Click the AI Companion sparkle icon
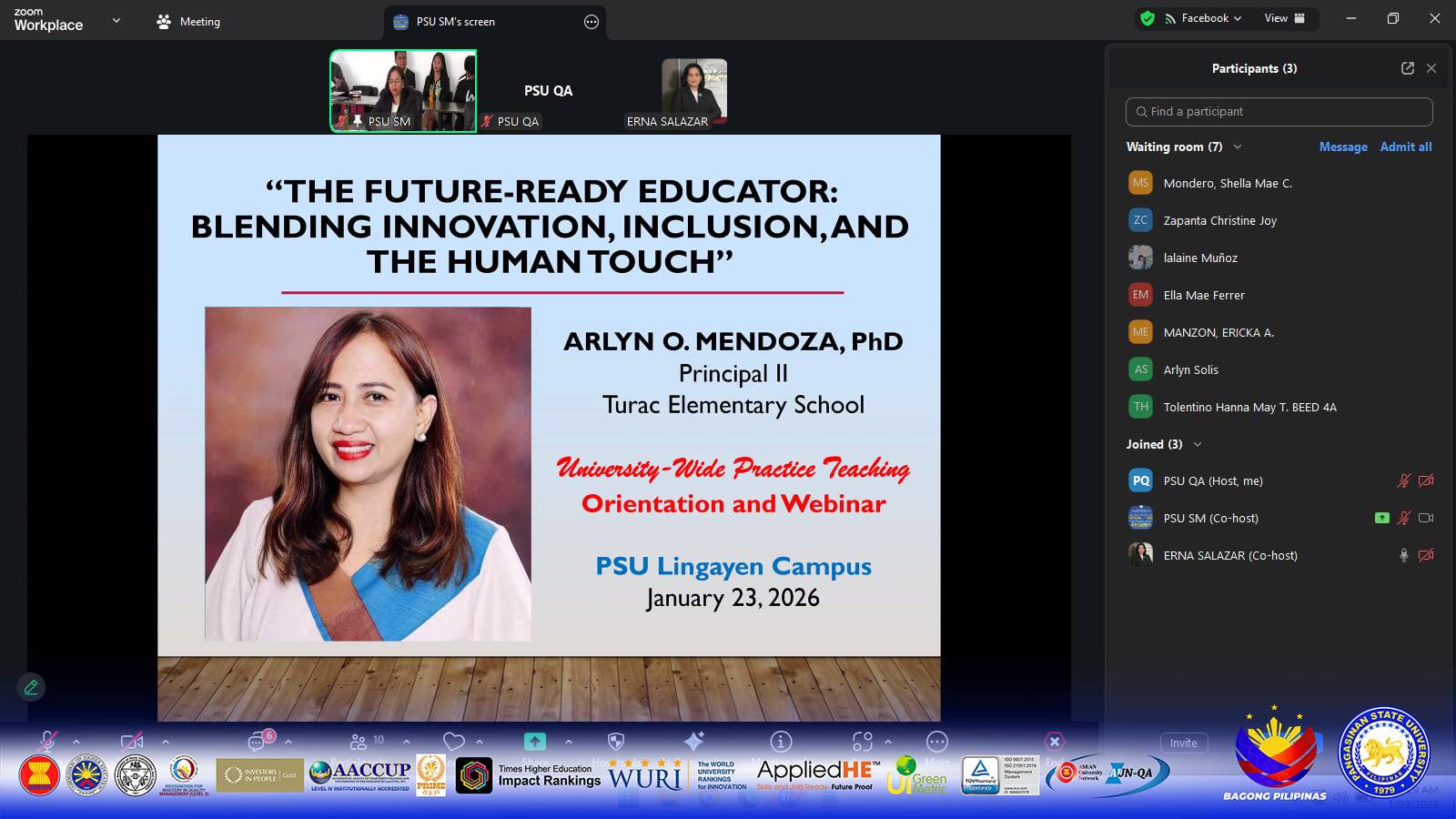 click(693, 742)
